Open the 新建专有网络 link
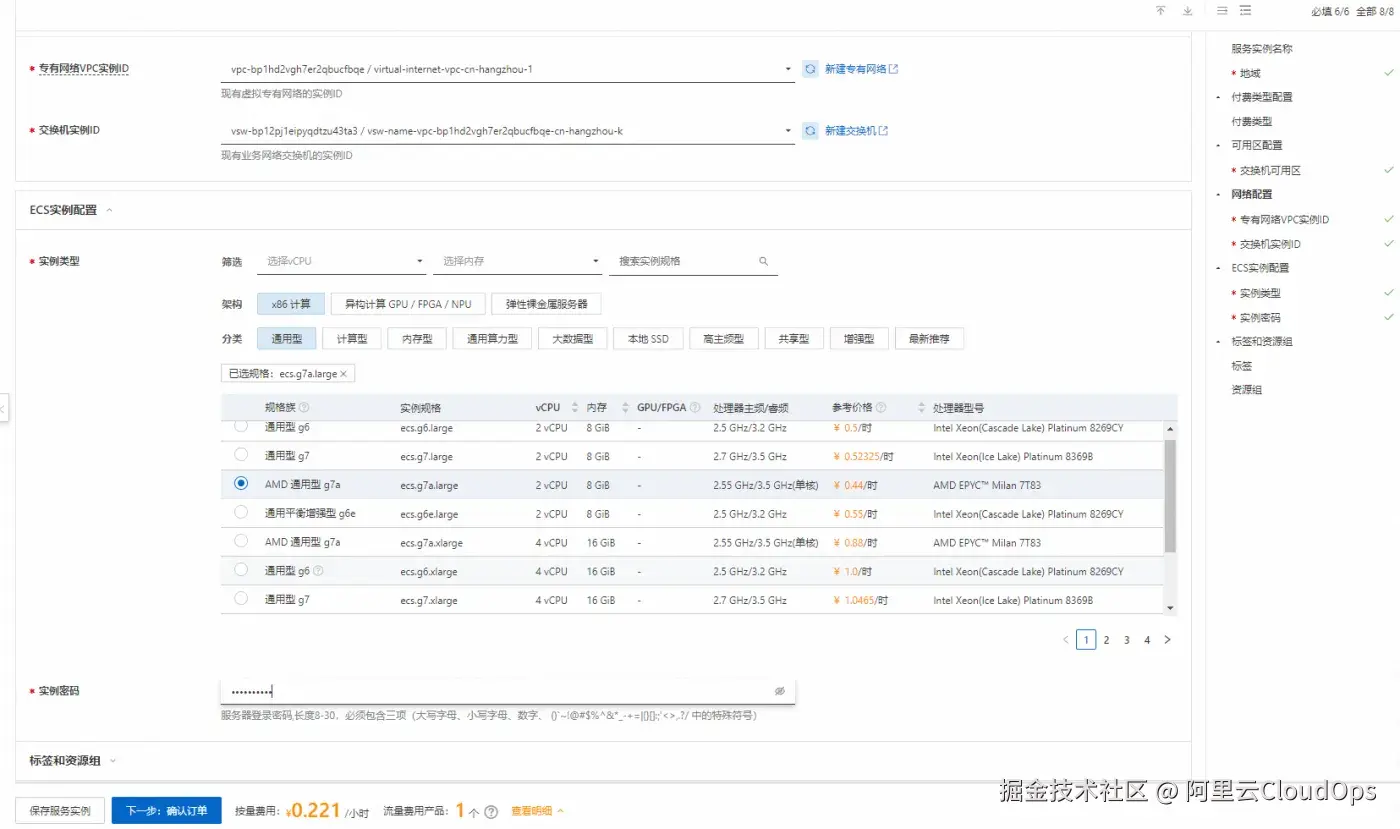This screenshot has width=1400, height=829. [861, 69]
